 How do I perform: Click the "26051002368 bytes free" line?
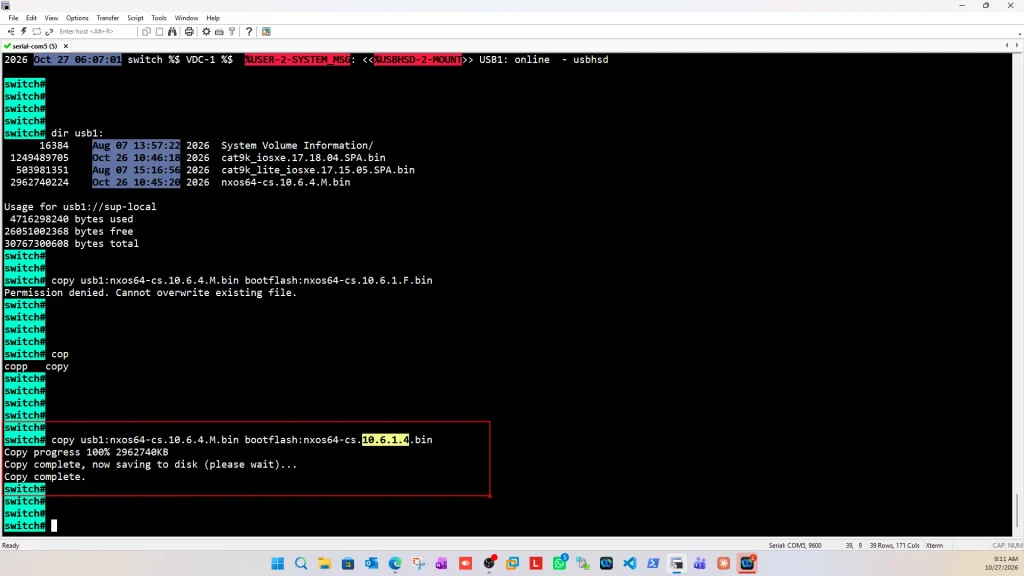click(69, 231)
